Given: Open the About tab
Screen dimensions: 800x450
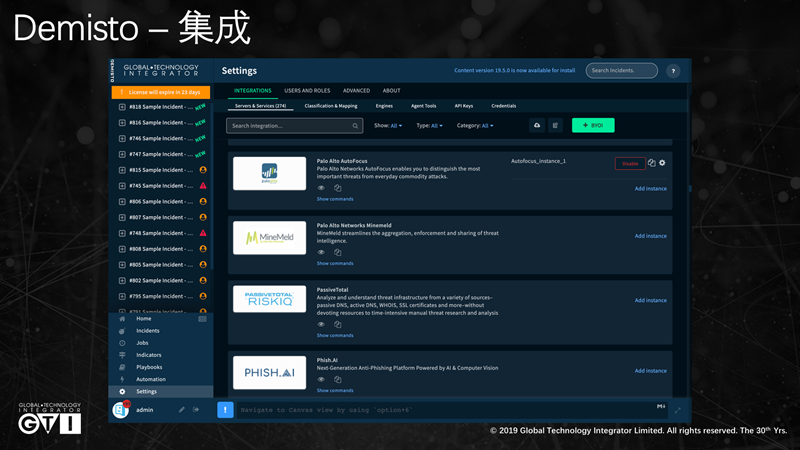Looking at the screenshot, I should (x=391, y=91).
